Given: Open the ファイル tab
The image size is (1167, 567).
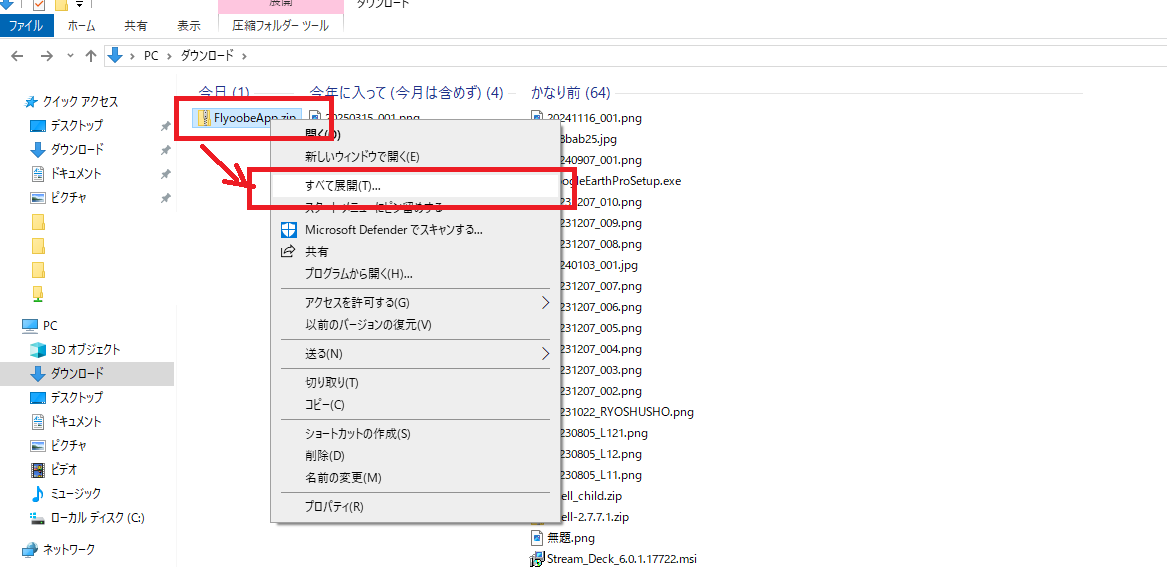Looking at the screenshot, I should [25, 25].
